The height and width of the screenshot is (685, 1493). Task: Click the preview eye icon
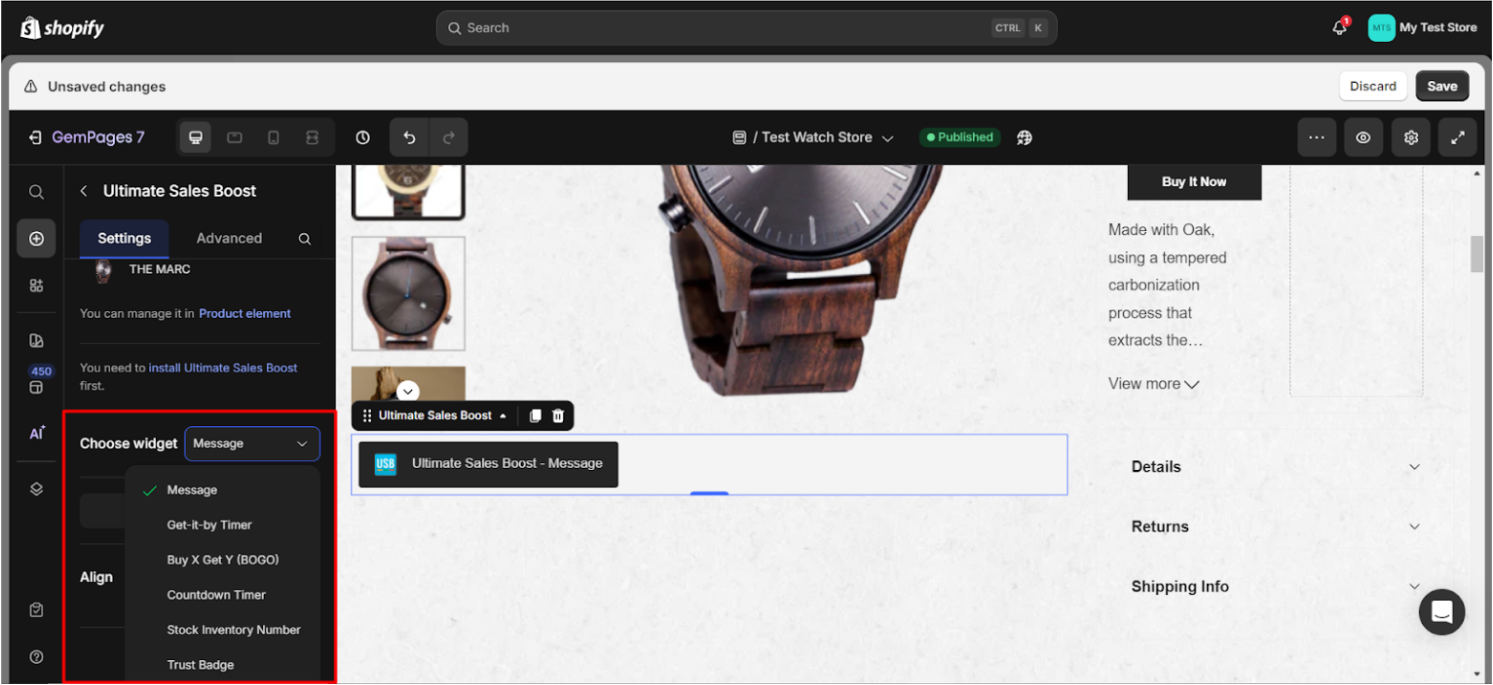coord(1363,138)
